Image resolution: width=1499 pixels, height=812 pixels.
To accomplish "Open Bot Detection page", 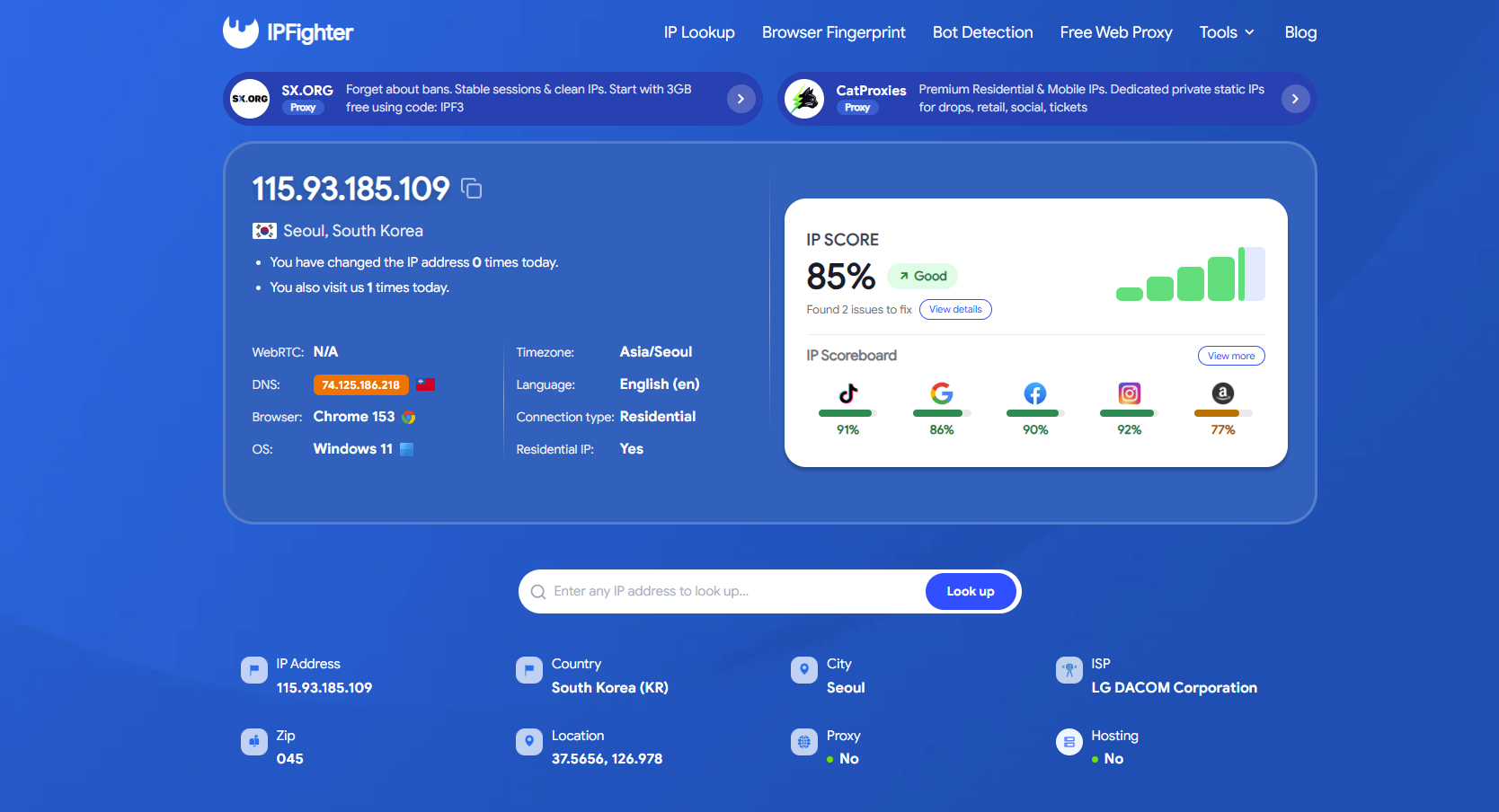I will click(983, 32).
